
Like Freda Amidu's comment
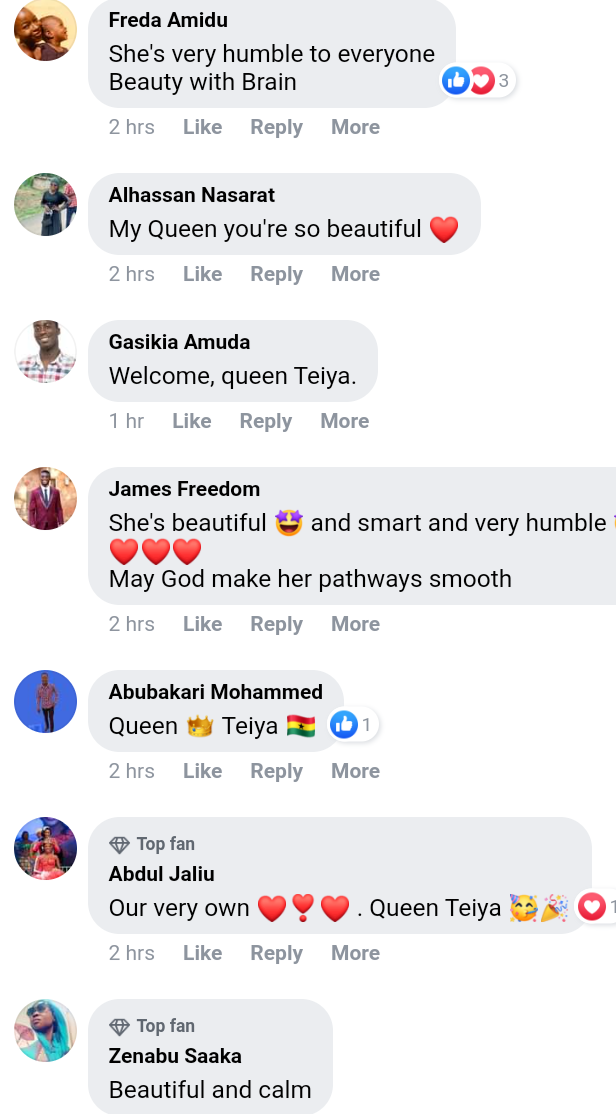click(202, 127)
